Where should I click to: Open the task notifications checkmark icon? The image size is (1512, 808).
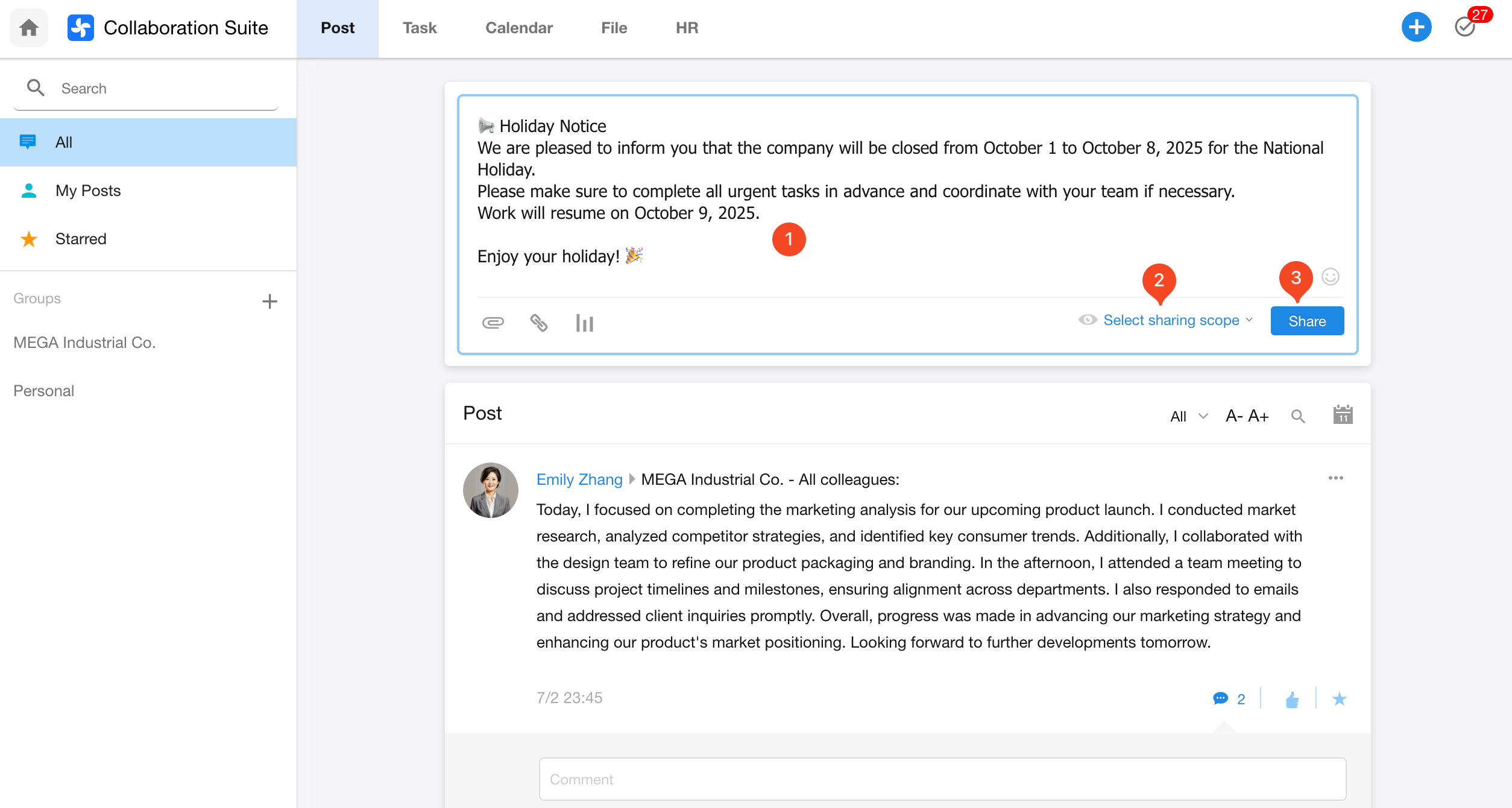1464,27
